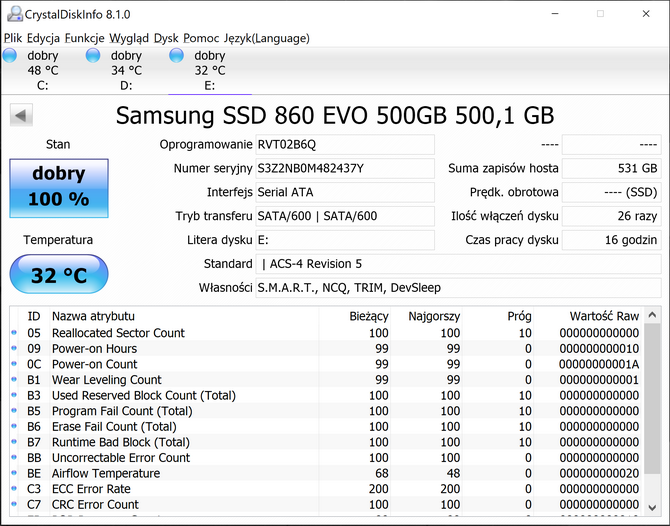Image resolution: width=670 pixels, height=526 pixels.
Task: Open the Wygląd menu
Action: (129, 38)
